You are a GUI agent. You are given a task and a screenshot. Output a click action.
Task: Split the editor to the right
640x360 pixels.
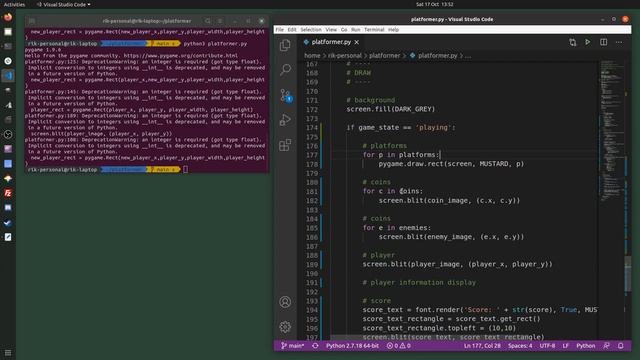(x=604, y=42)
